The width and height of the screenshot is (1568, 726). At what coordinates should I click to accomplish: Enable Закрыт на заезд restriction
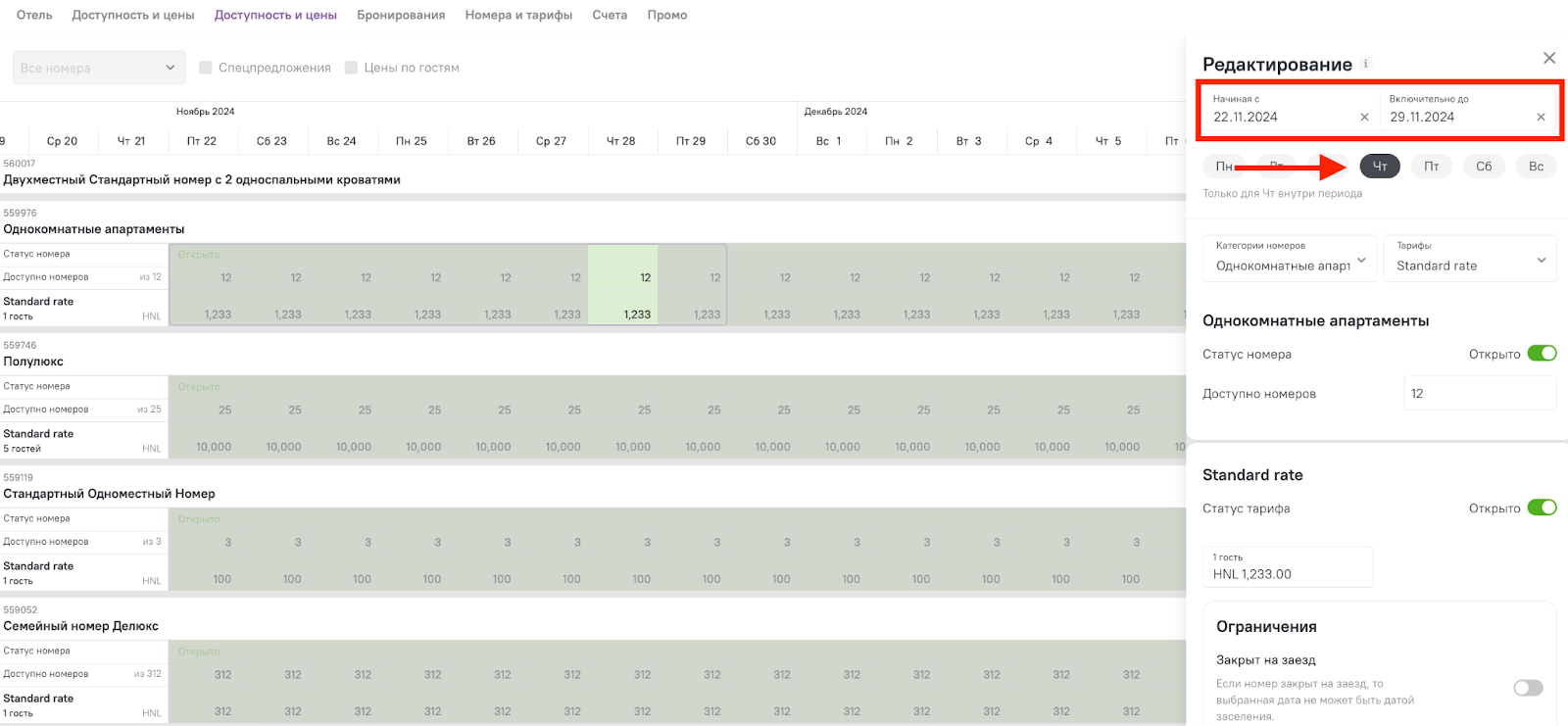[1528, 688]
